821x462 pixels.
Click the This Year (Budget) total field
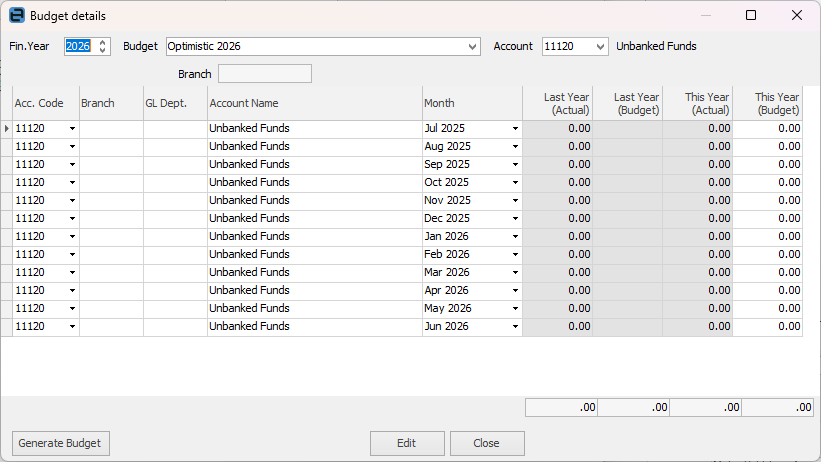pos(778,408)
